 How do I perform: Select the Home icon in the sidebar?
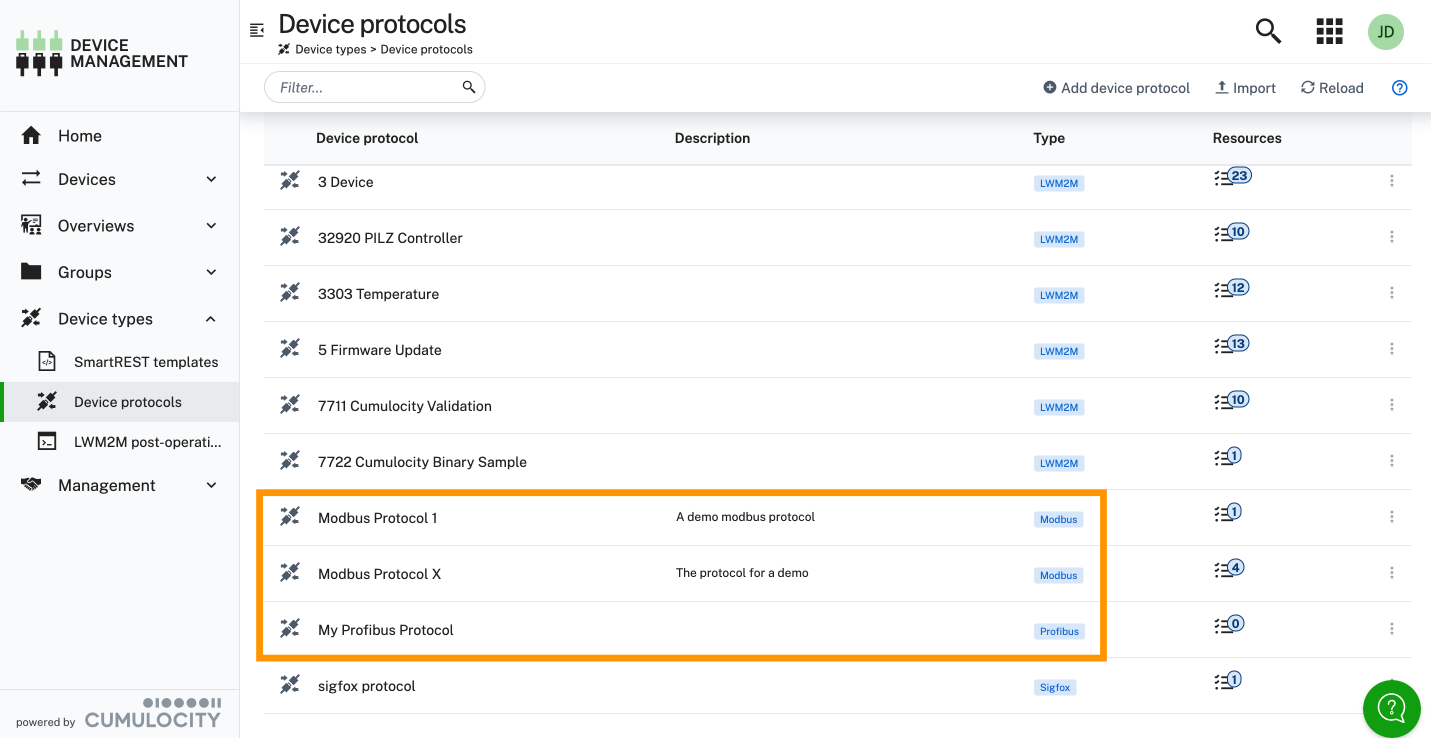coord(30,135)
